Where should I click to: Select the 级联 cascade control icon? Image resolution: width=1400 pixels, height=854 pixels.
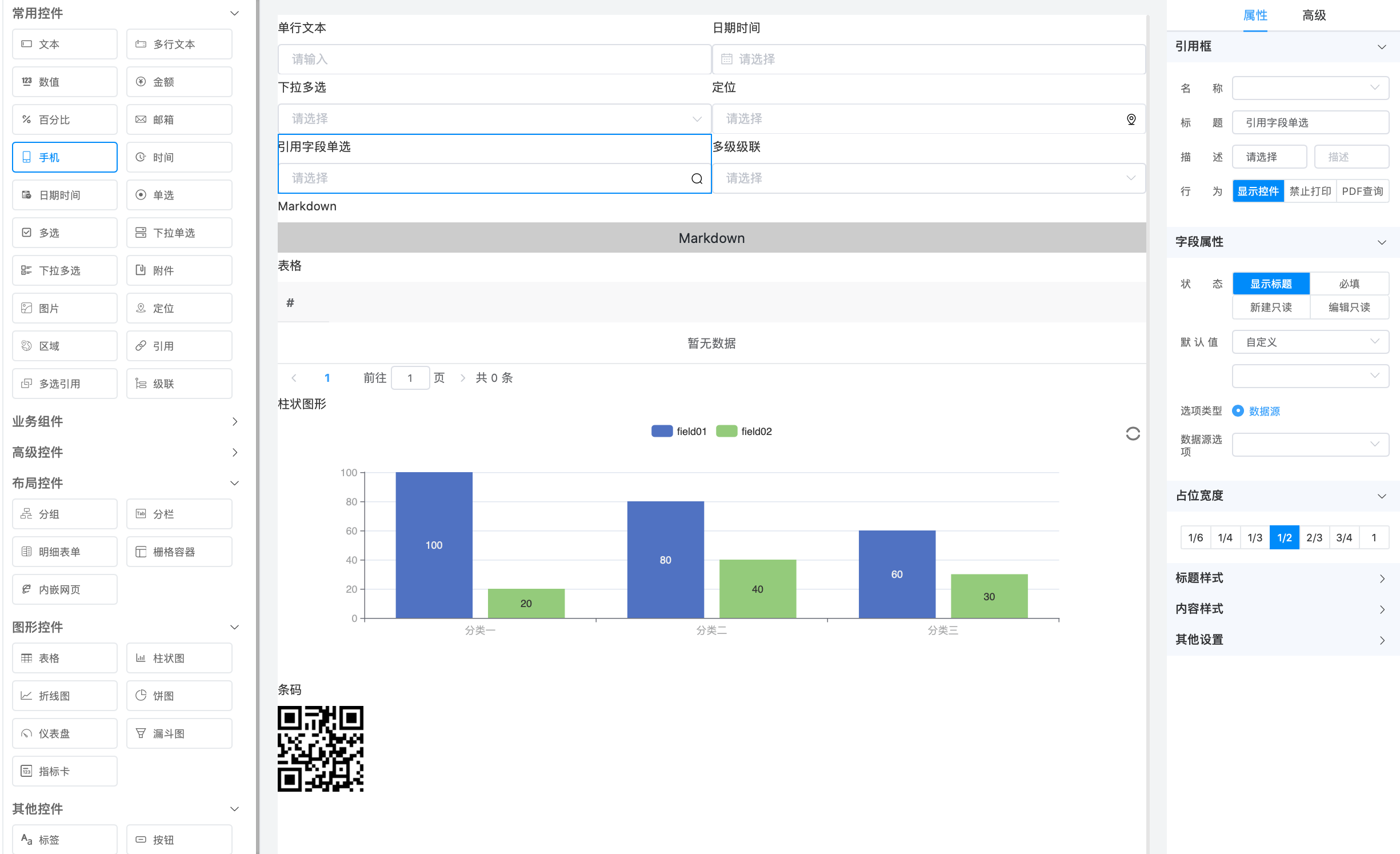pyautogui.click(x=141, y=384)
